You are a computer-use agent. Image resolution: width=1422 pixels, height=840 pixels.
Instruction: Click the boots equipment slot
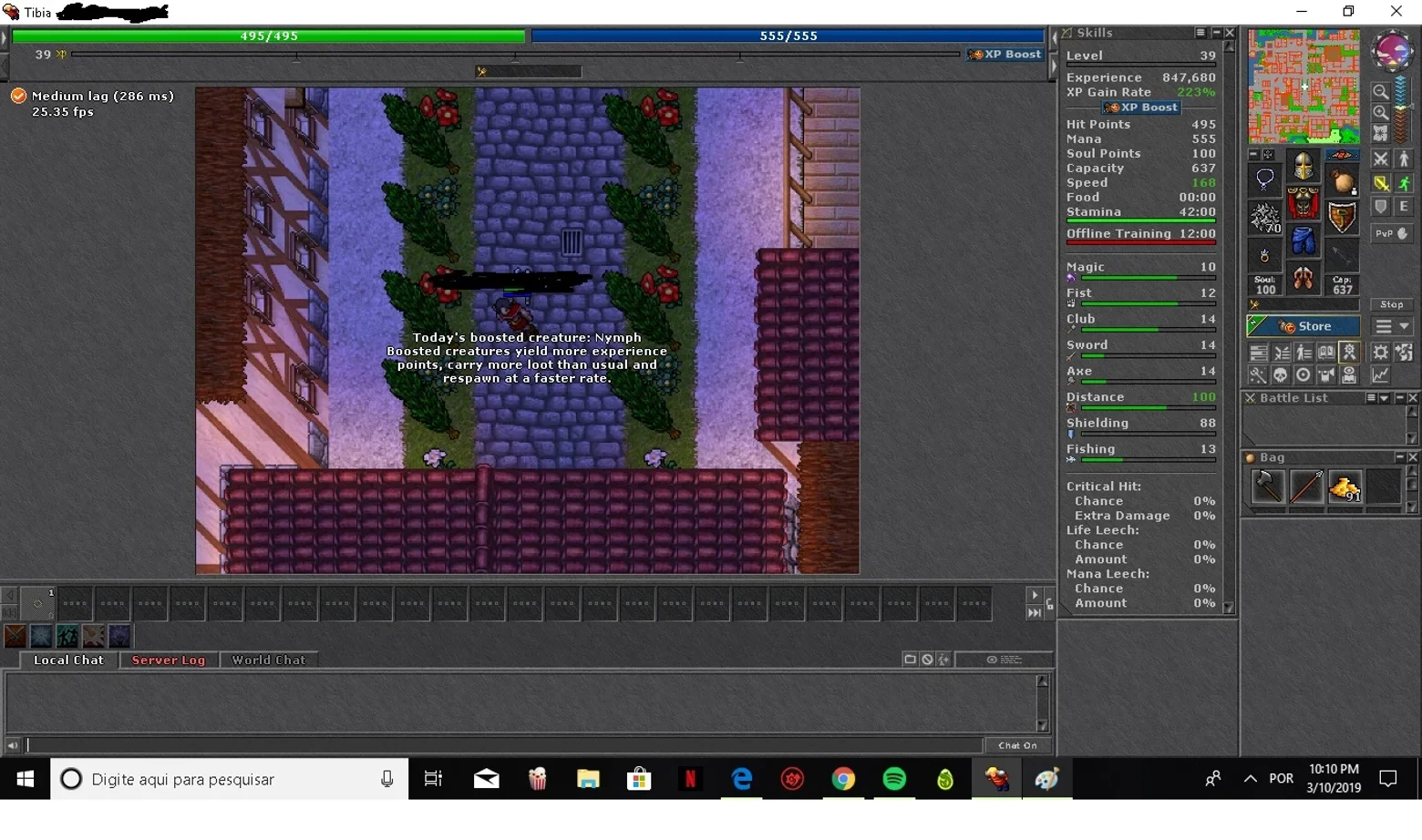[1303, 279]
